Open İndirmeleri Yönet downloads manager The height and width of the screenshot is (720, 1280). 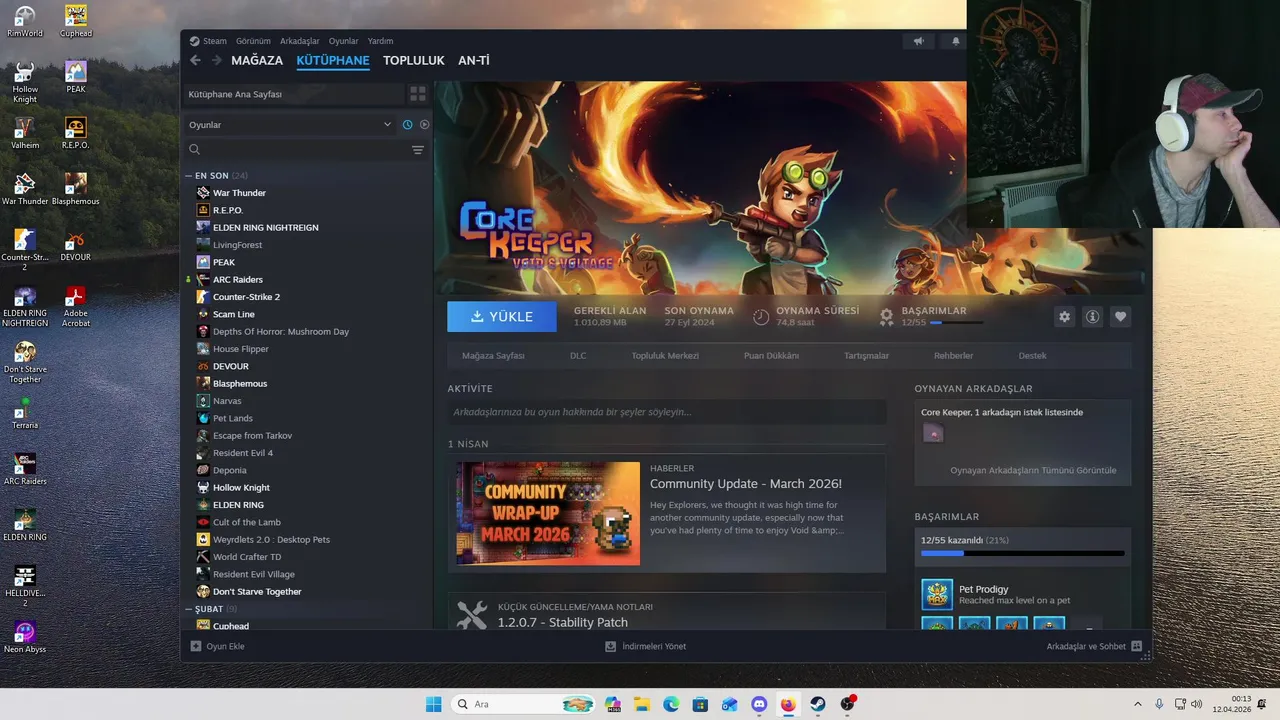click(x=646, y=646)
